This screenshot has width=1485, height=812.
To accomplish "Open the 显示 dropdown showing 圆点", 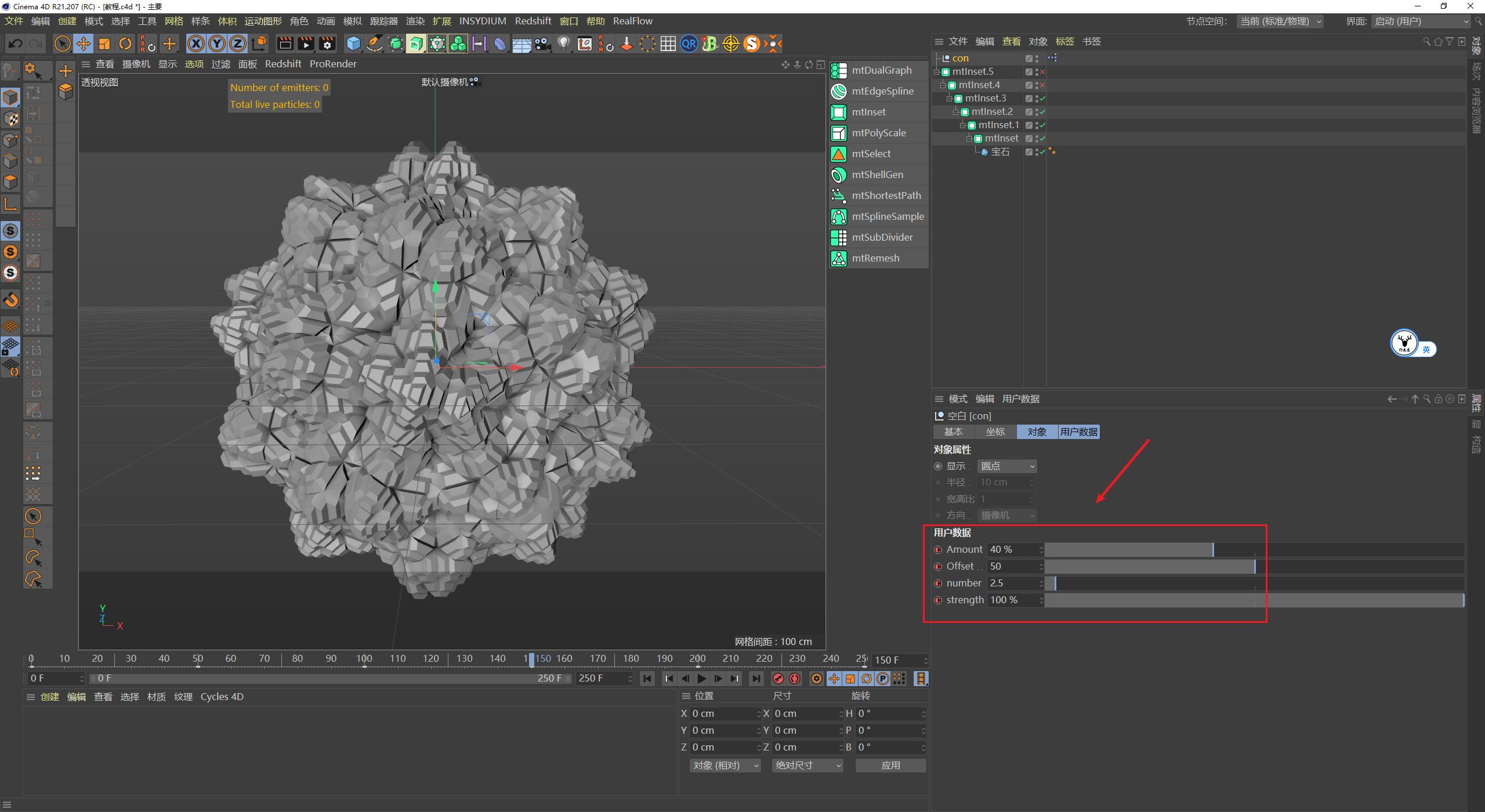I will tap(1006, 466).
